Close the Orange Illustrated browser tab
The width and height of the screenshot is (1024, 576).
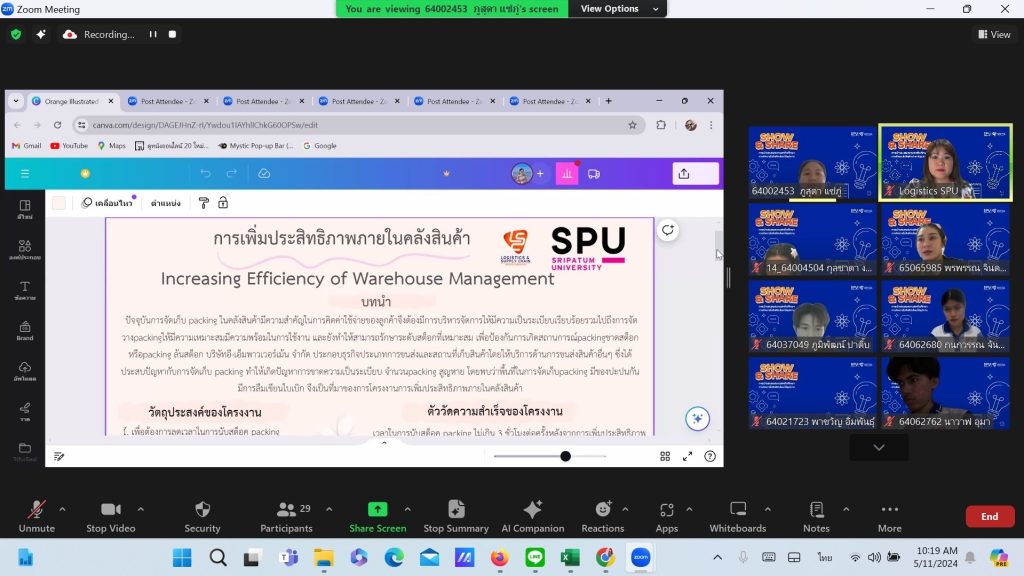point(111,101)
